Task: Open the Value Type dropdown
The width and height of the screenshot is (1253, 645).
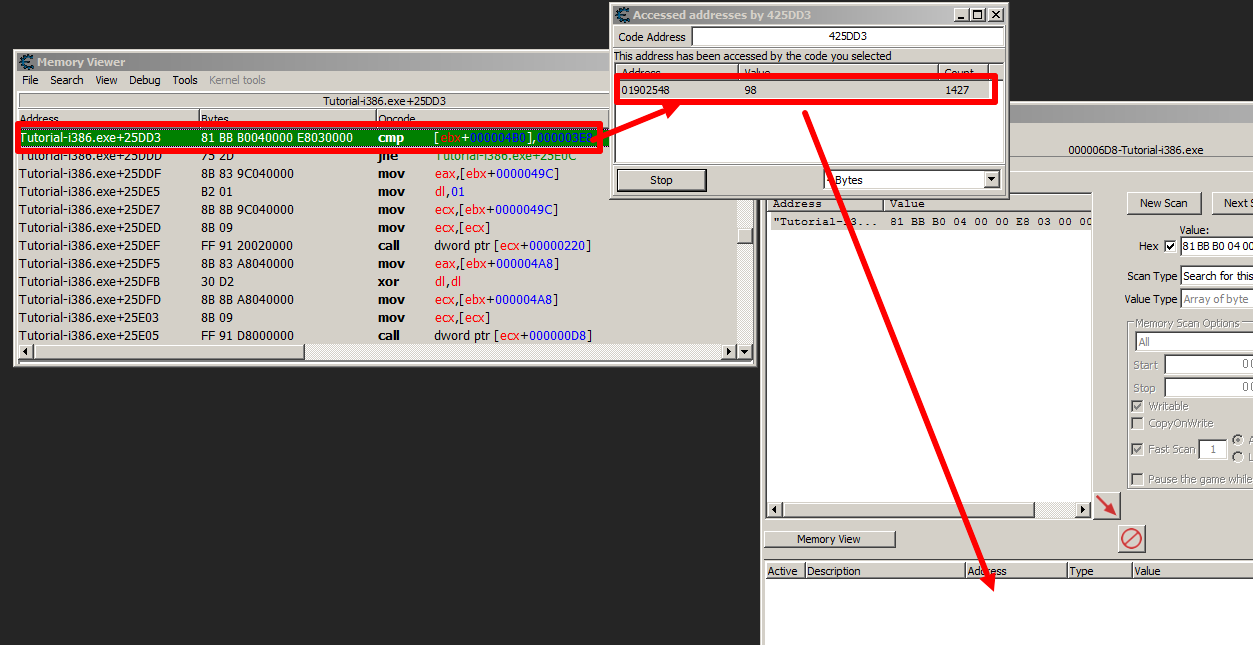Action: 1215,299
